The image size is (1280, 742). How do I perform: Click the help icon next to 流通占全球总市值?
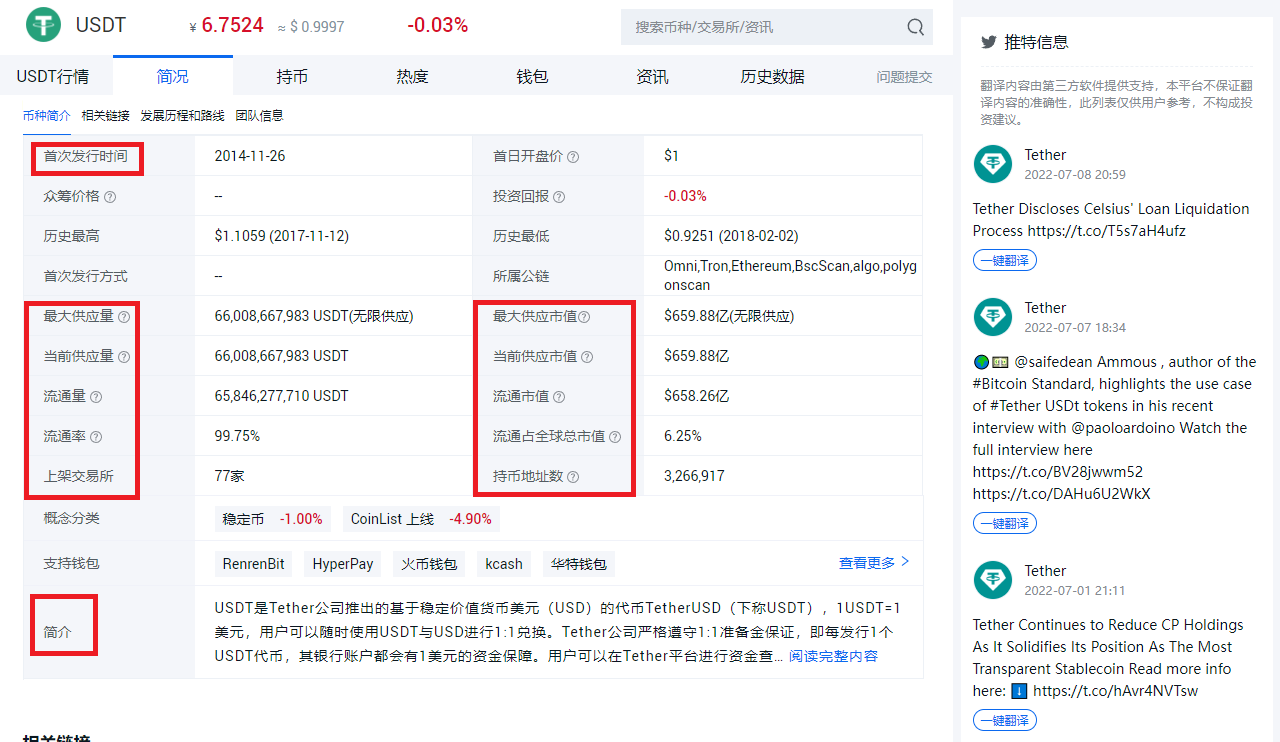tap(617, 437)
